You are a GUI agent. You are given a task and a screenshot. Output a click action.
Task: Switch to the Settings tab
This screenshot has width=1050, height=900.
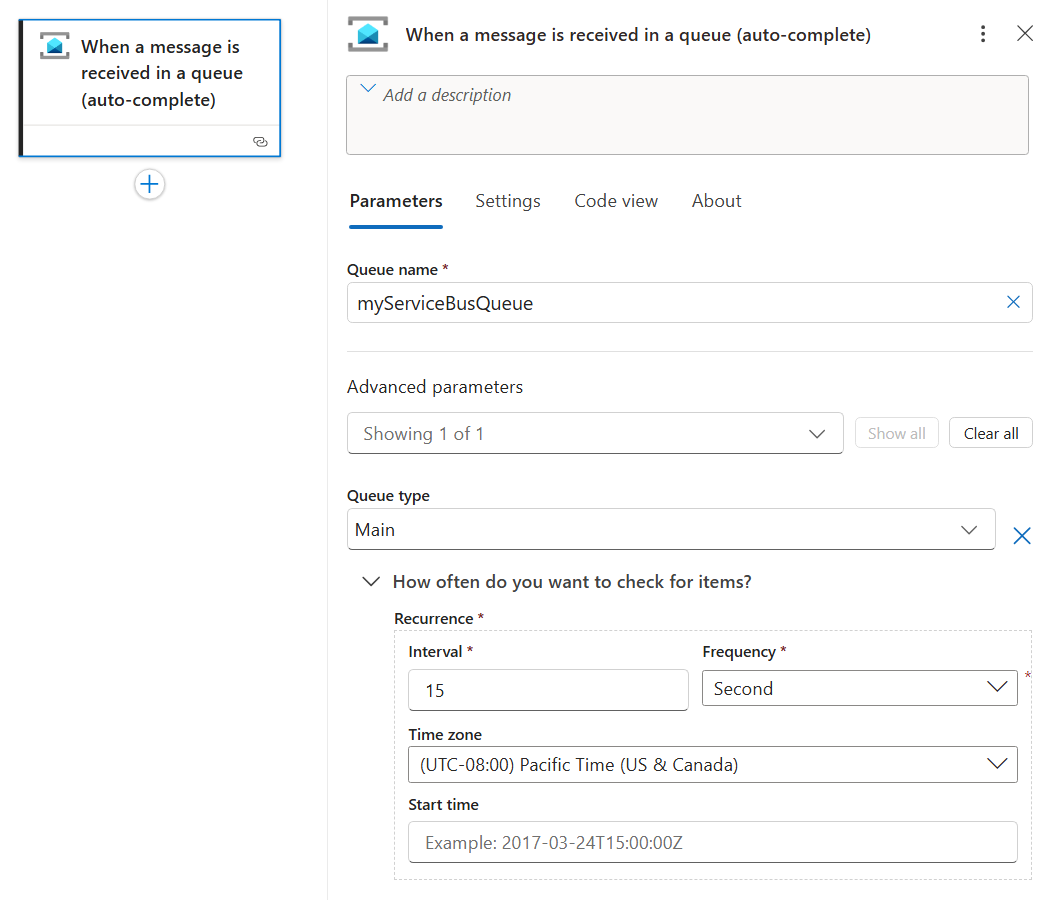coord(508,201)
